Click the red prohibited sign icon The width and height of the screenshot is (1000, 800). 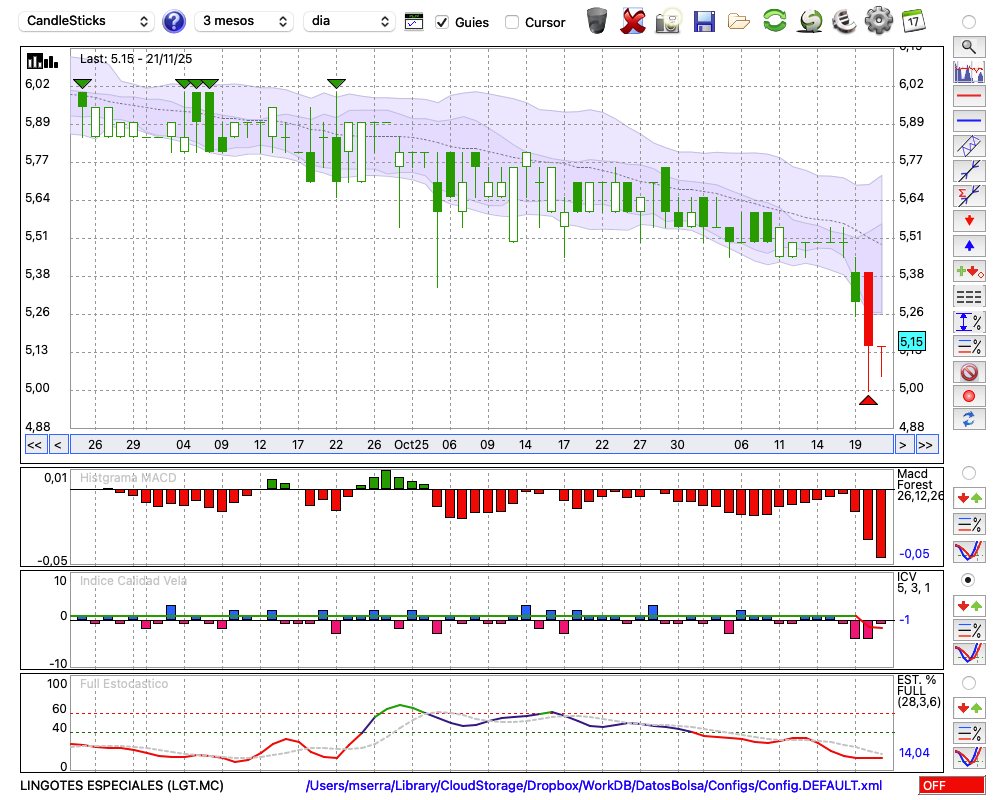[969, 372]
